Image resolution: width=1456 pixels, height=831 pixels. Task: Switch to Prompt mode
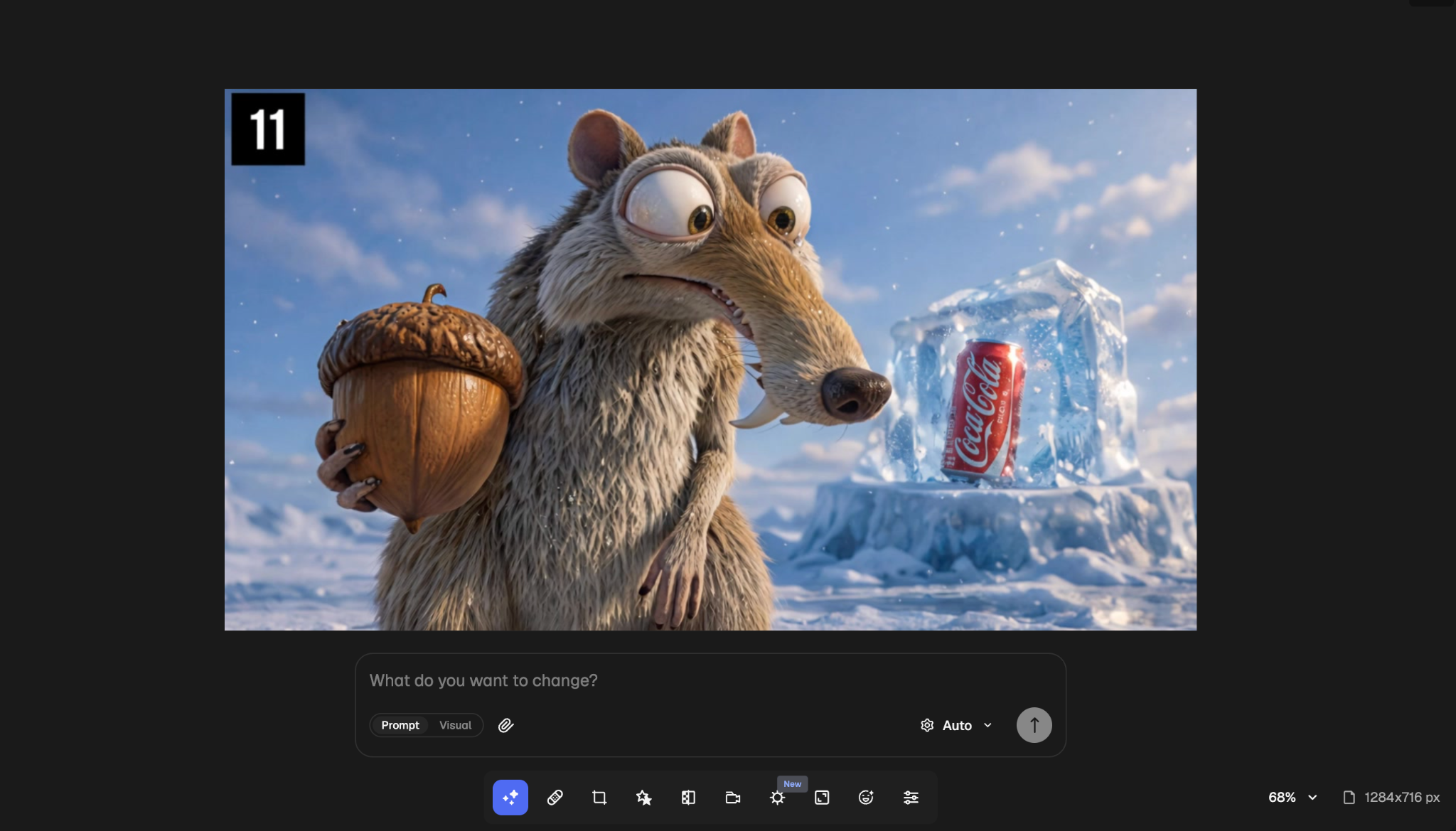[400, 725]
